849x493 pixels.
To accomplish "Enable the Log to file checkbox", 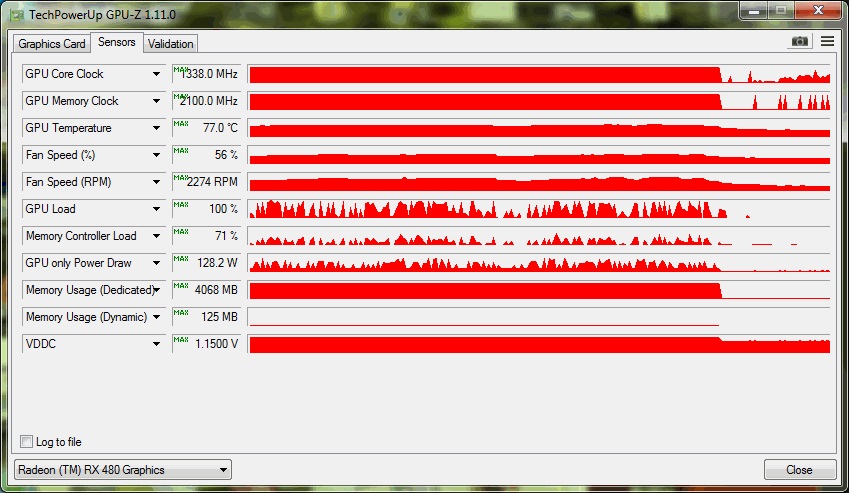I will (26, 442).
